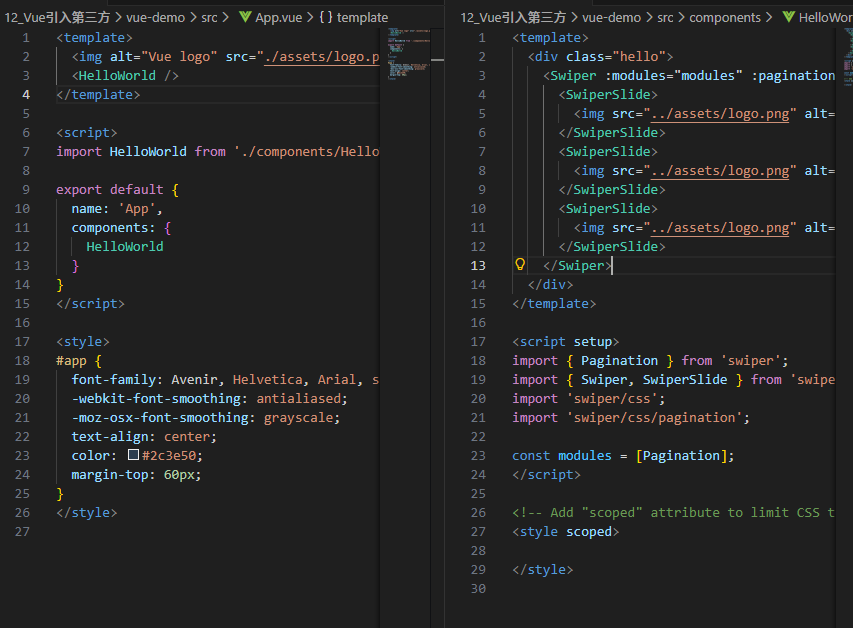The width and height of the screenshot is (853, 628).
Task: Click the HelloWorld tag in App.vue template
Action: point(125,75)
